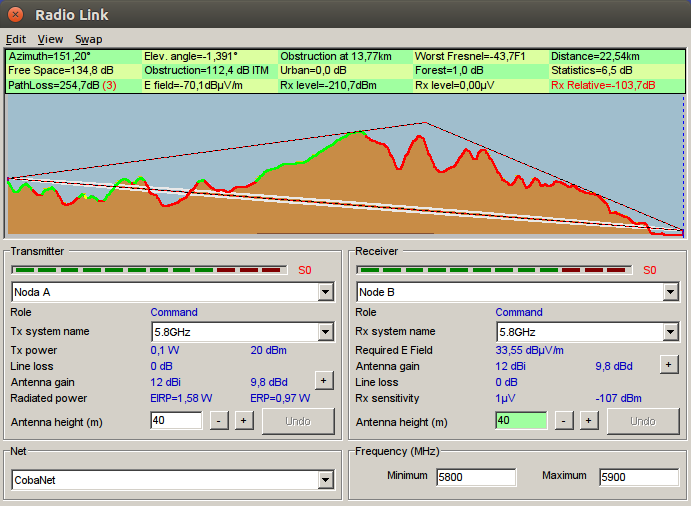Click the transmitter signal strength meter
Image resolution: width=691 pixels, height=506 pixels.
tap(150, 270)
